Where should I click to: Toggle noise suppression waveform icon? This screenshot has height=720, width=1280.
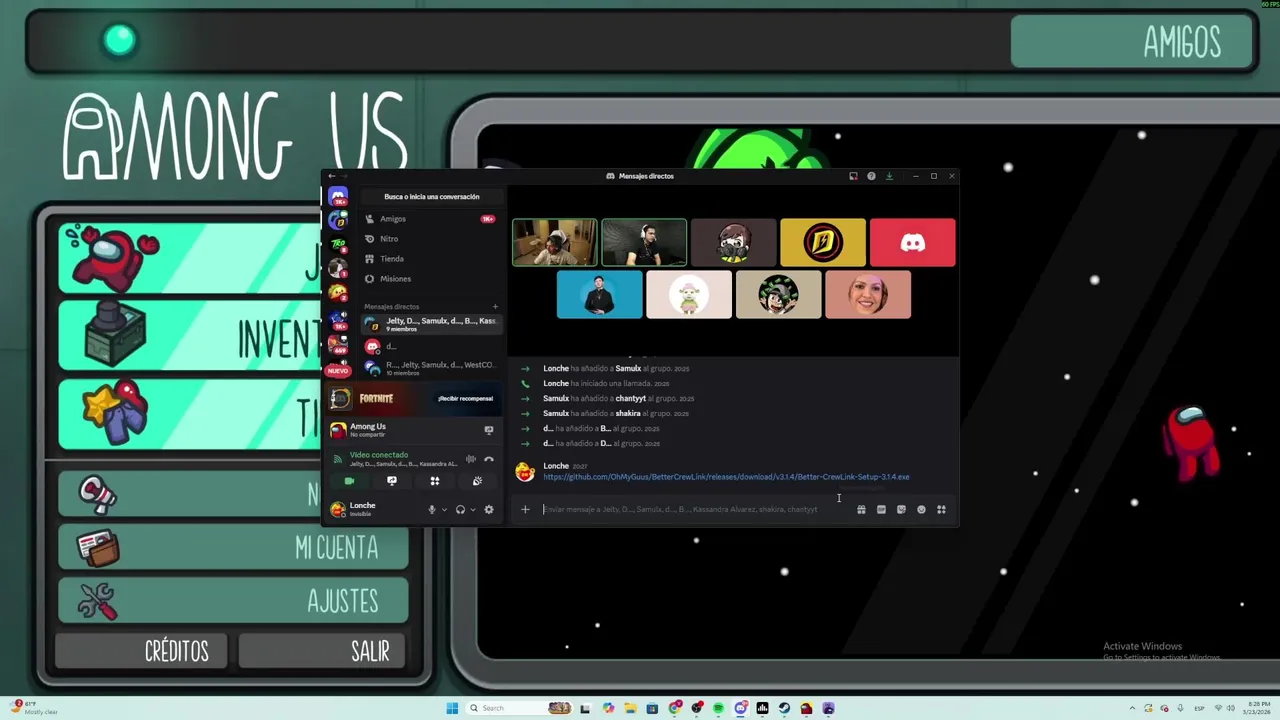pyautogui.click(x=471, y=459)
